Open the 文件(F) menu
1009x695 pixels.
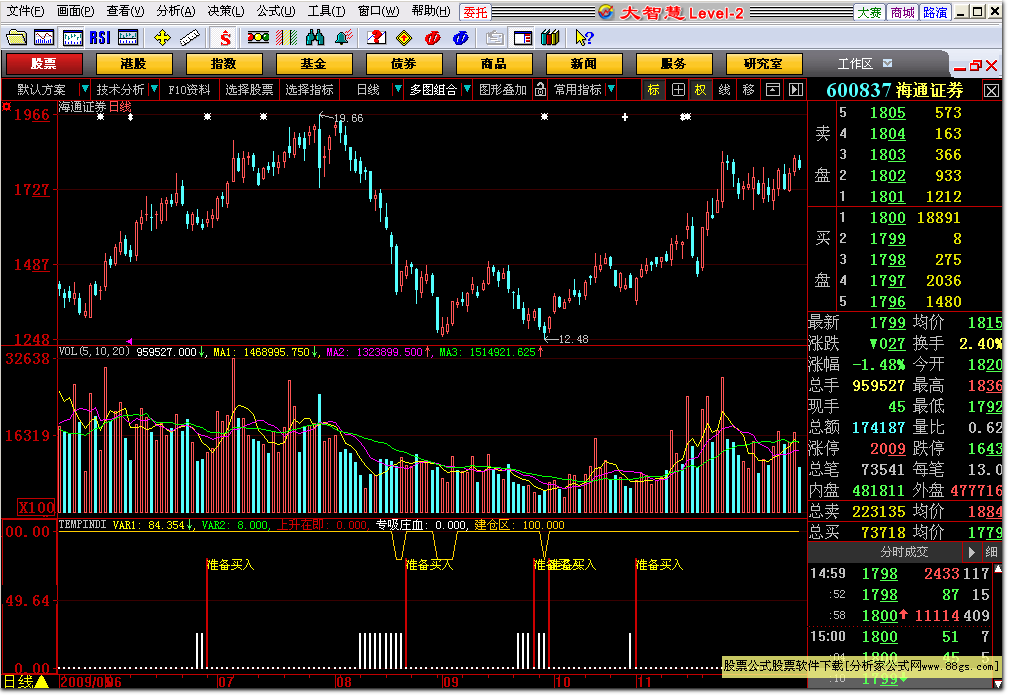(x=25, y=11)
